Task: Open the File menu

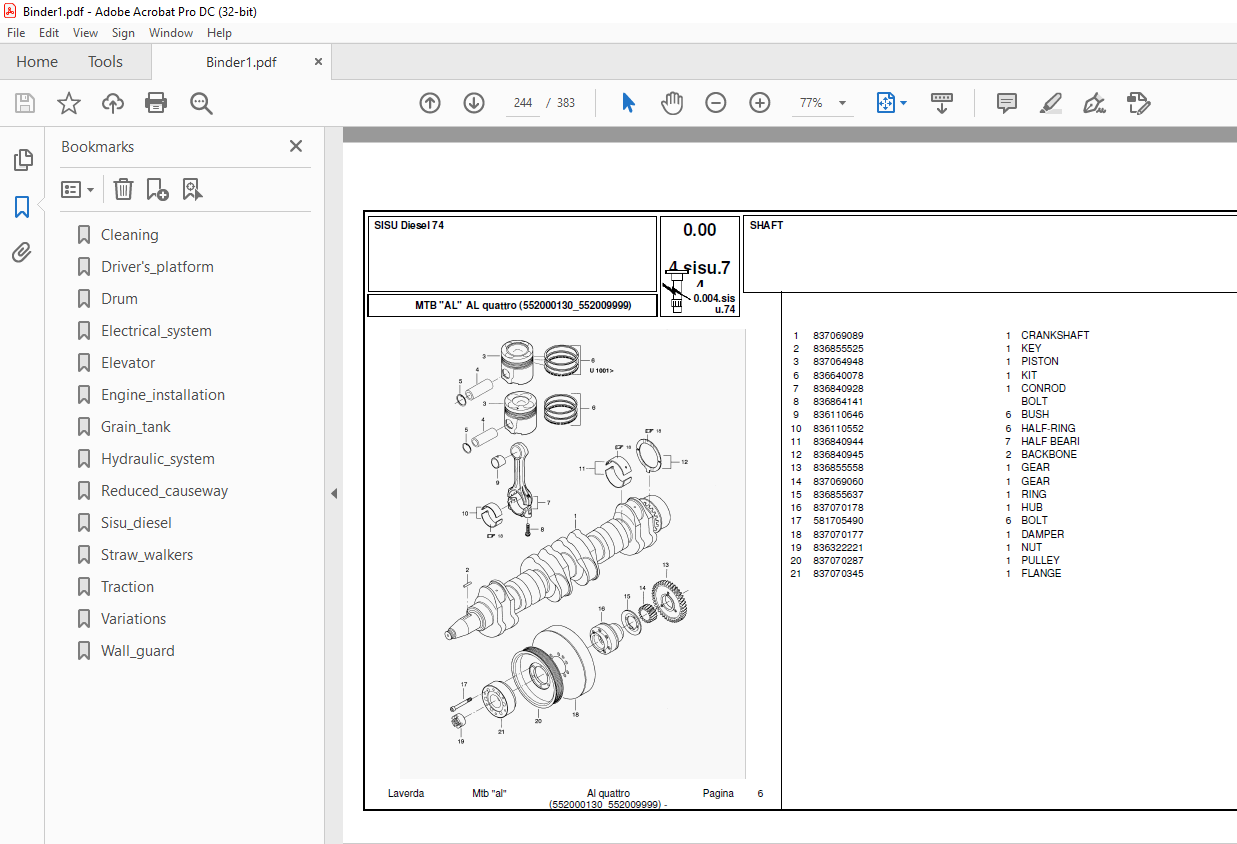Action: pyautogui.click(x=16, y=33)
